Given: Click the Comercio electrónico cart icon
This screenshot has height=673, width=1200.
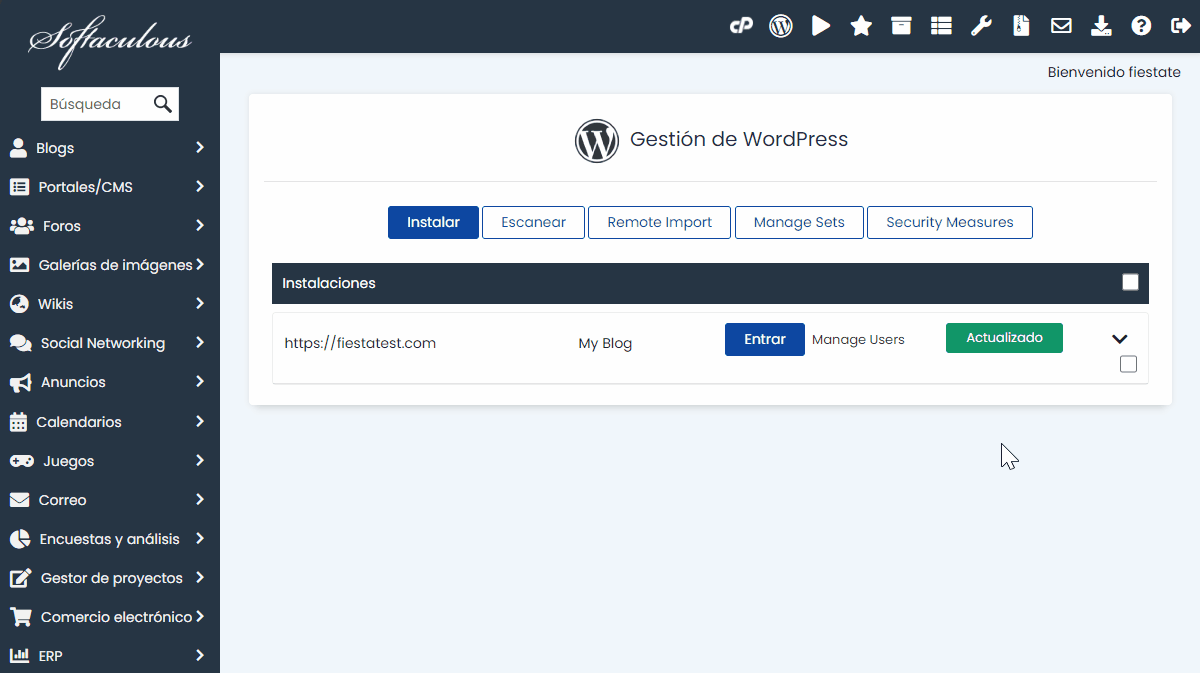Looking at the screenshot, I should (x=20, y=617).
